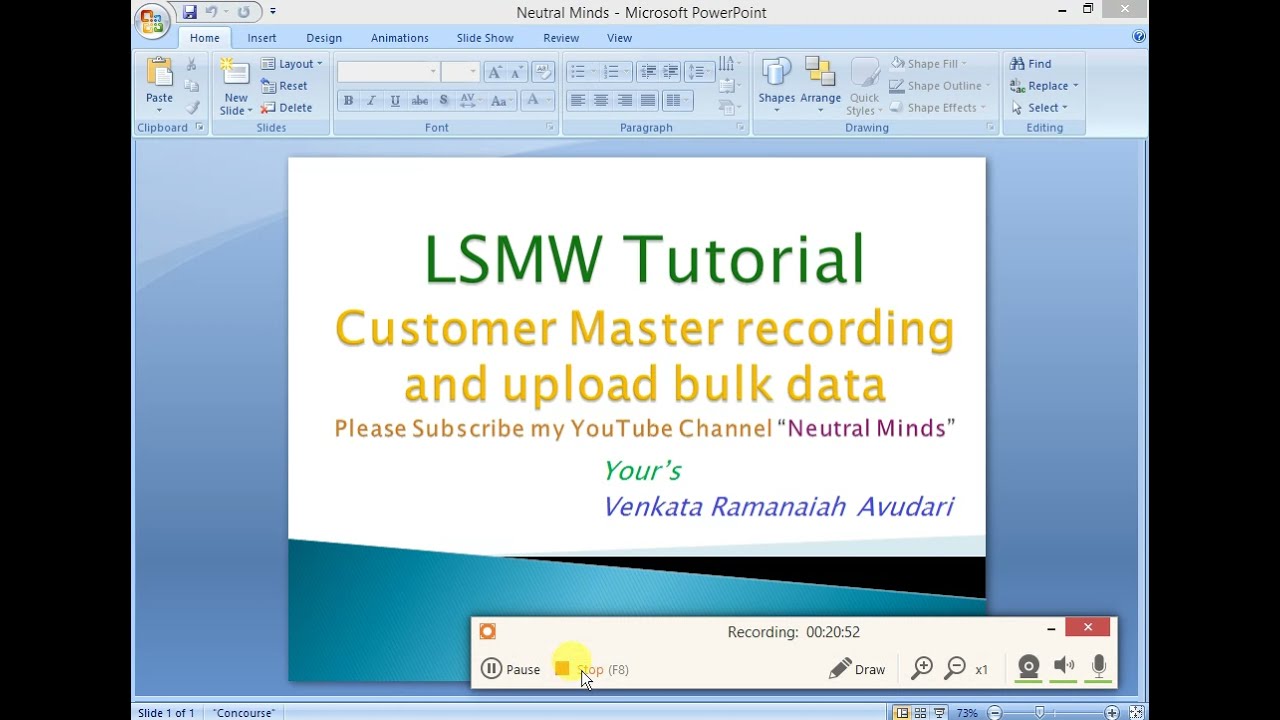Center the text
The width and height of the screenshot is (1280, 720).
coord(601,100)
